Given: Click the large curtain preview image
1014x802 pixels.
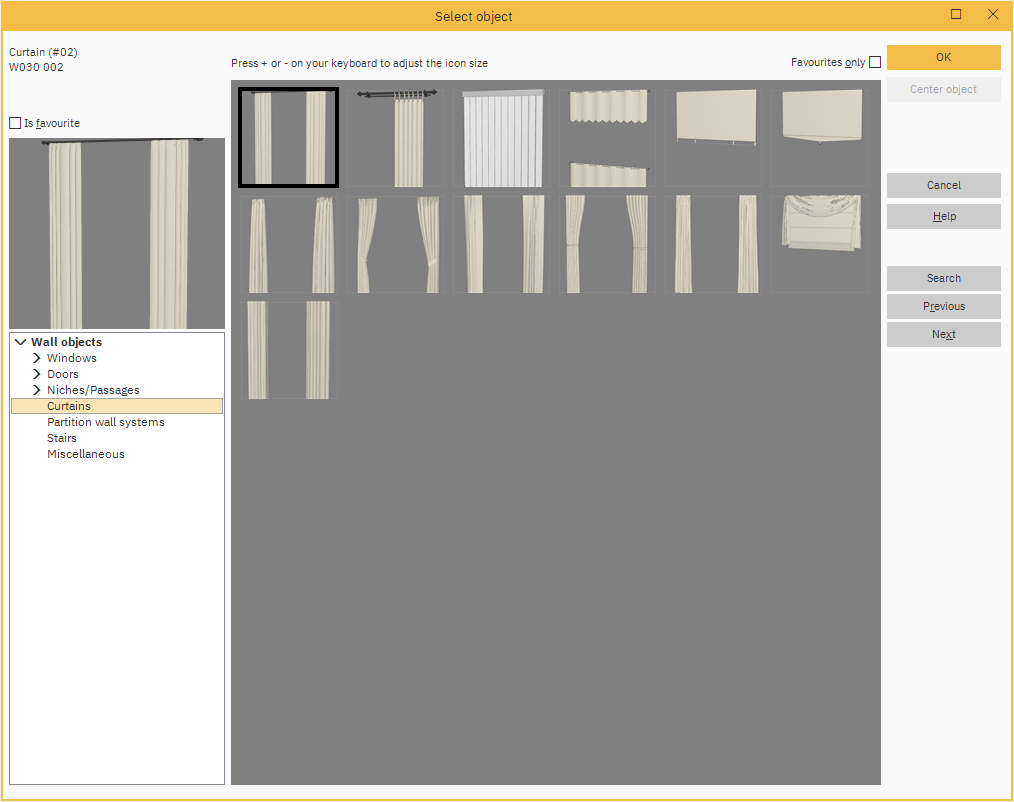Looking at the screenshot, I should tap(117, 234).
